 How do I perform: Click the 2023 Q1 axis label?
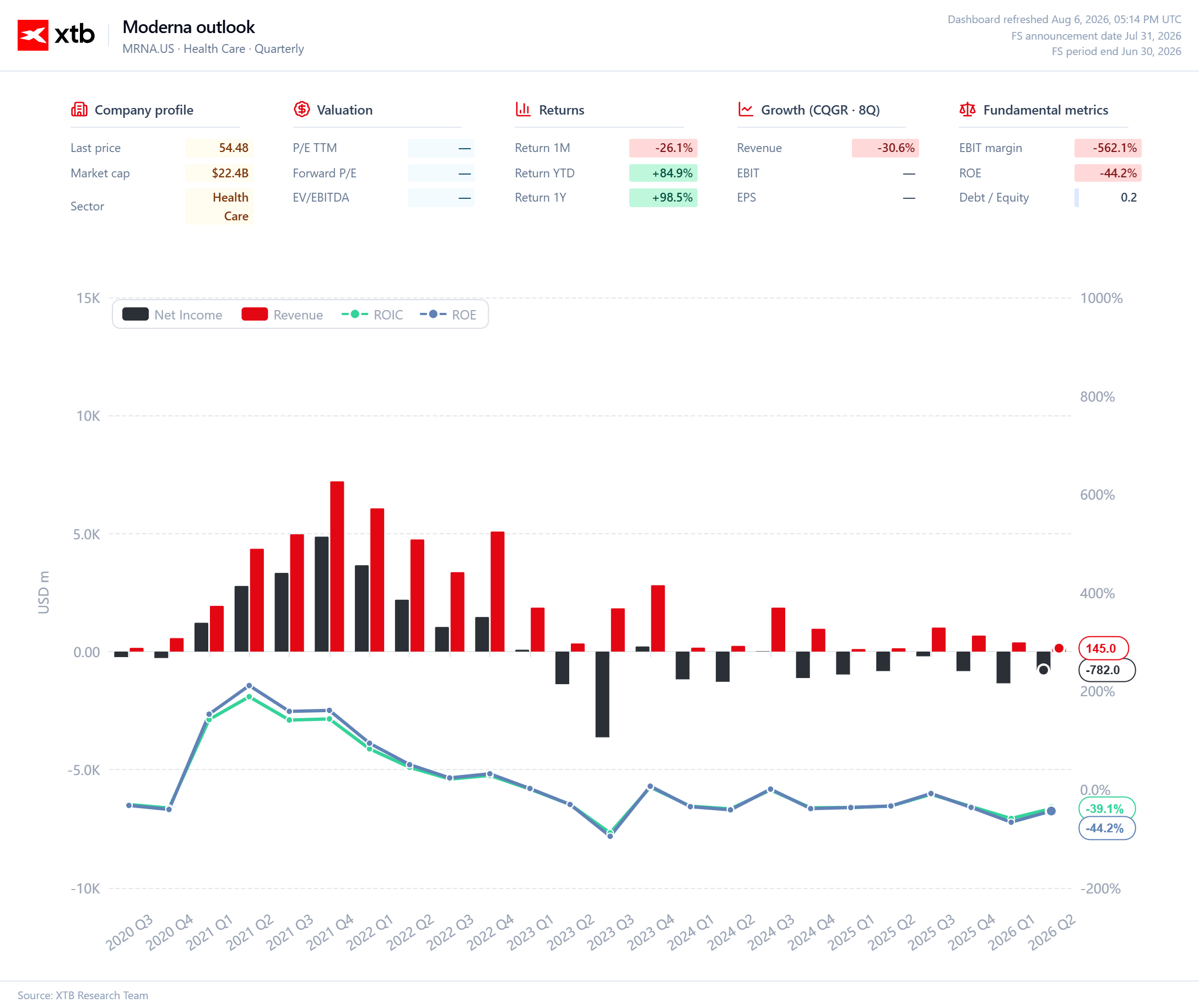click(530, 931)
